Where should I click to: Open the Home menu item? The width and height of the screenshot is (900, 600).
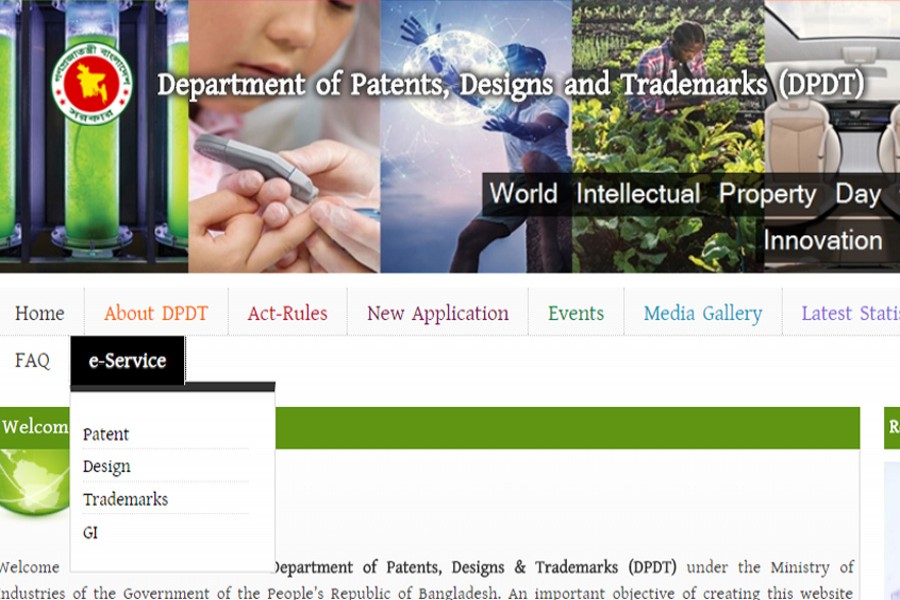(x=40, y=313)
